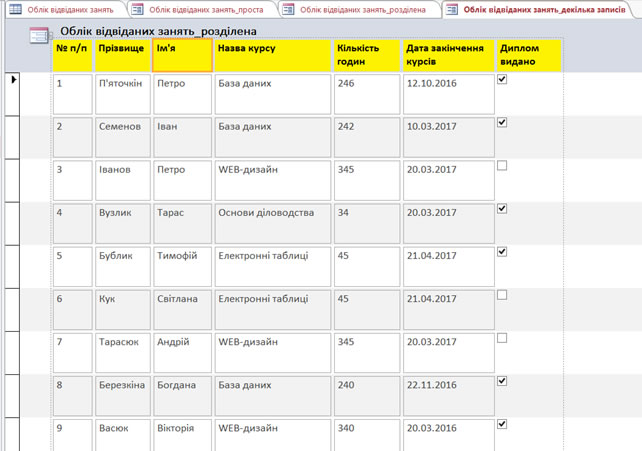Click the form icon on 'Облік відвіданих занять_проста' tab
The image size is (642, 451).
[x=138, y=9]
